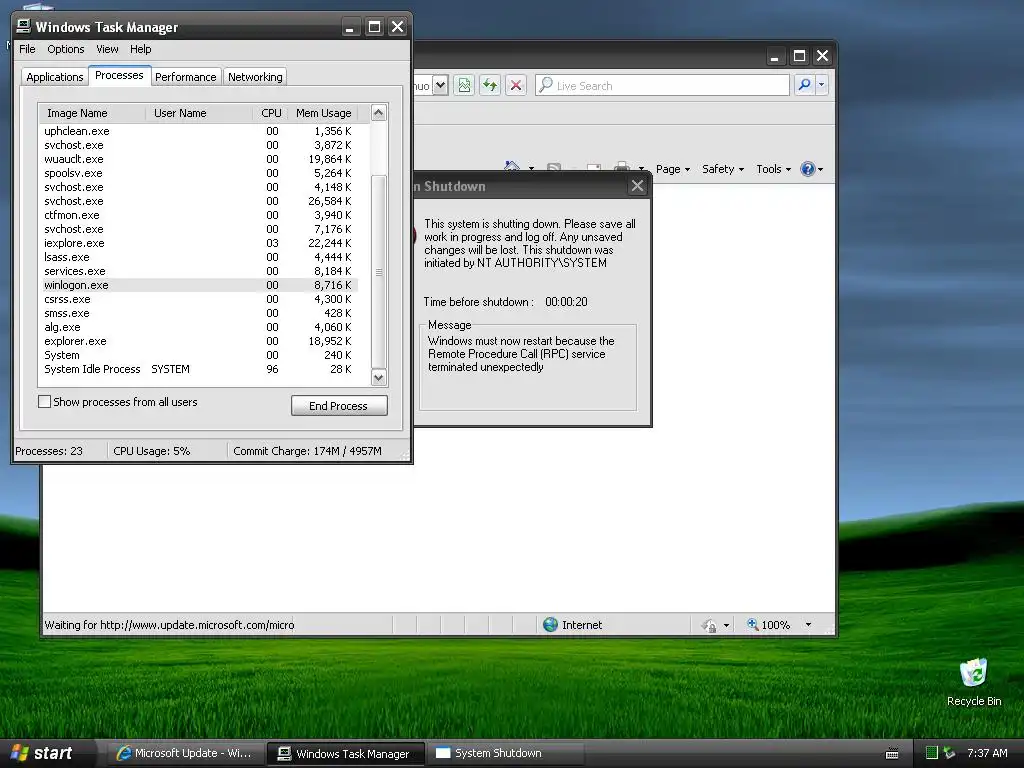This screenshot has width=1024, height=768.
Task: Open the search provider dropdown arrow
Action: [822, 85]
